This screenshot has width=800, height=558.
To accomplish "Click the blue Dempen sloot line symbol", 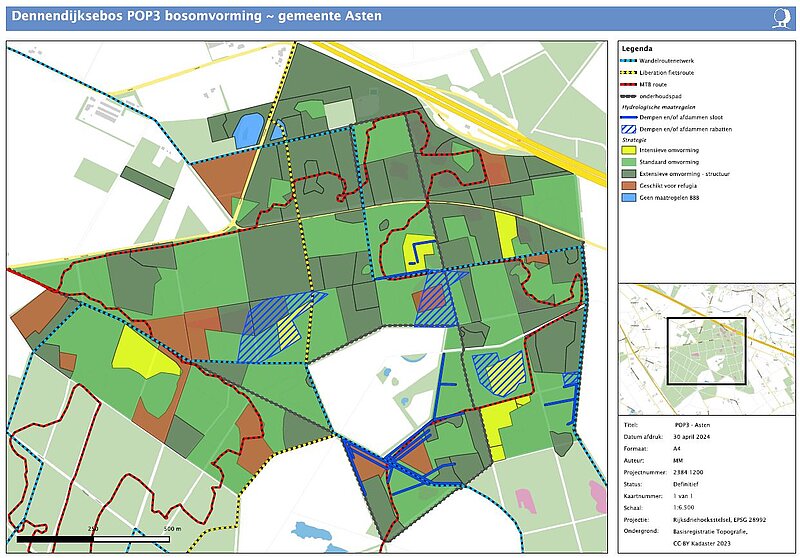I will coord(629,117).
